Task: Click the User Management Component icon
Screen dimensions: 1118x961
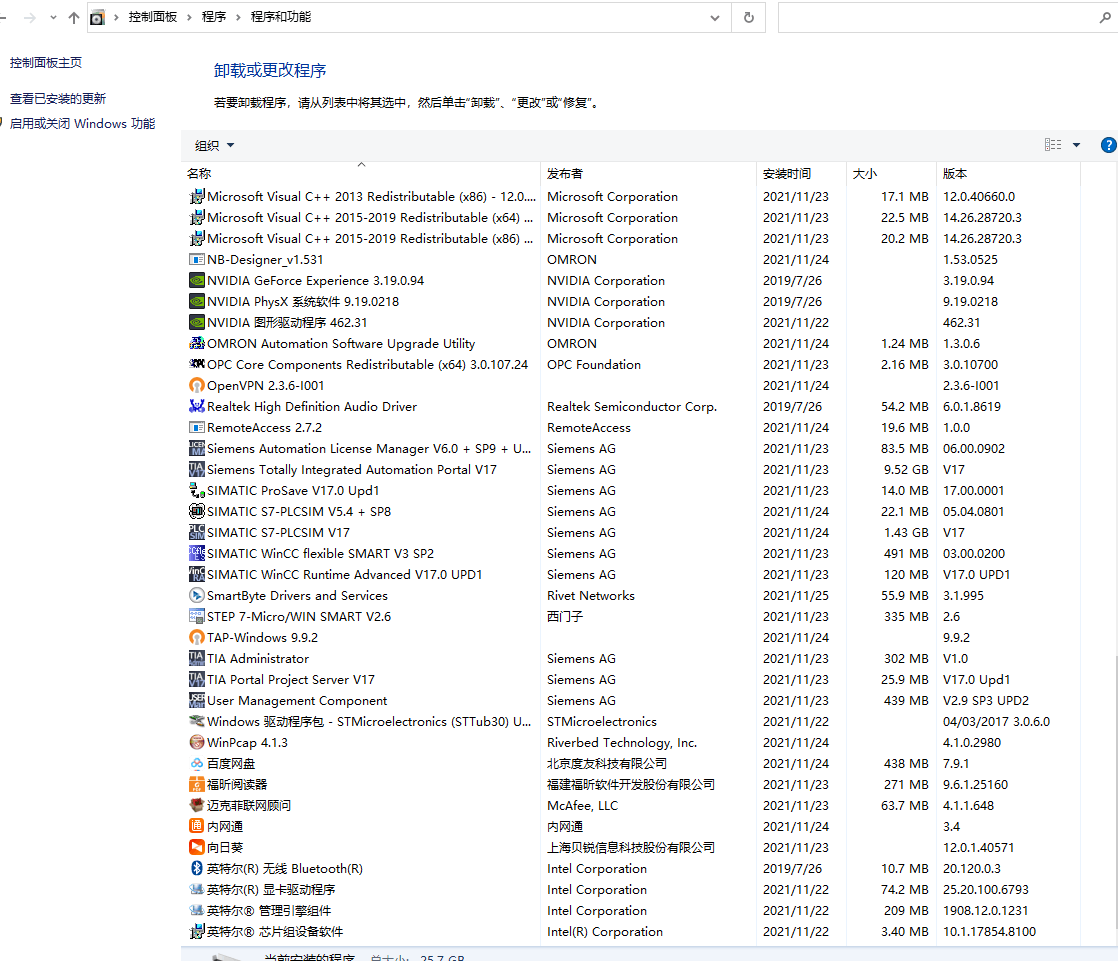Action: [197, 701]
